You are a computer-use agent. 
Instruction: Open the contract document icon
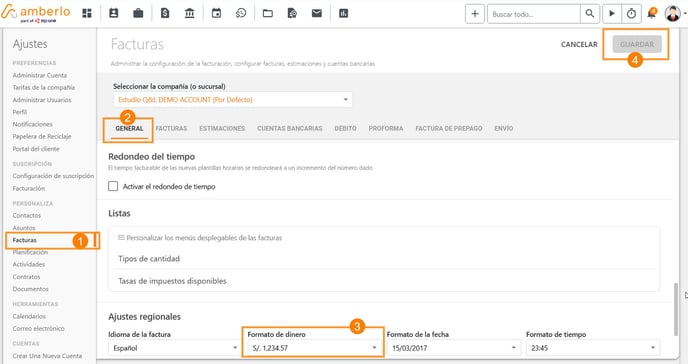(x=292, y=14)
